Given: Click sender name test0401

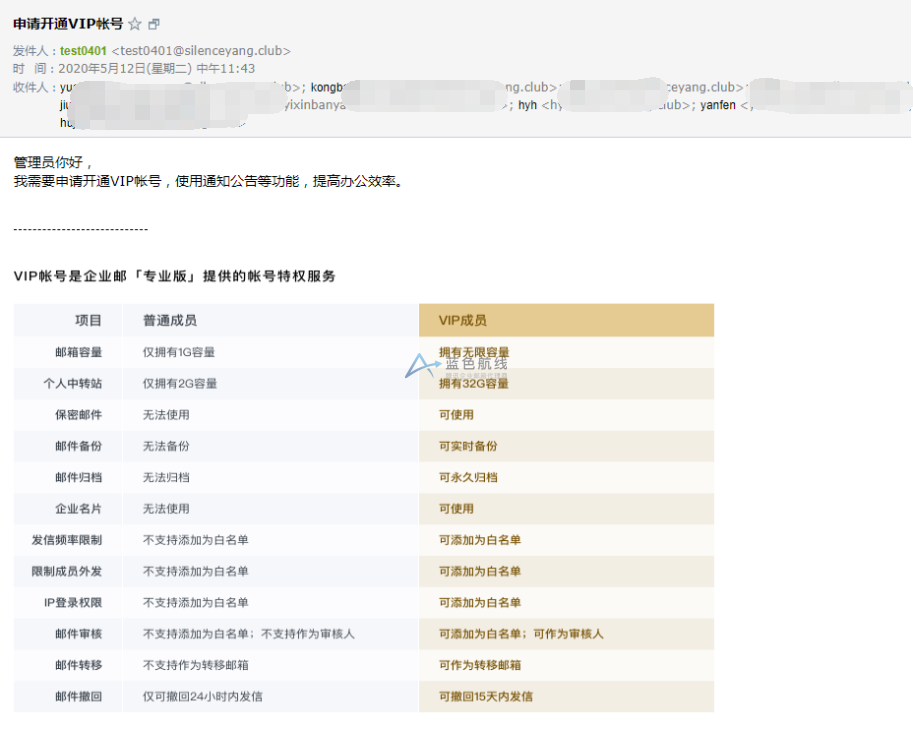Looking at the screenshot, I should click(83, 51).
